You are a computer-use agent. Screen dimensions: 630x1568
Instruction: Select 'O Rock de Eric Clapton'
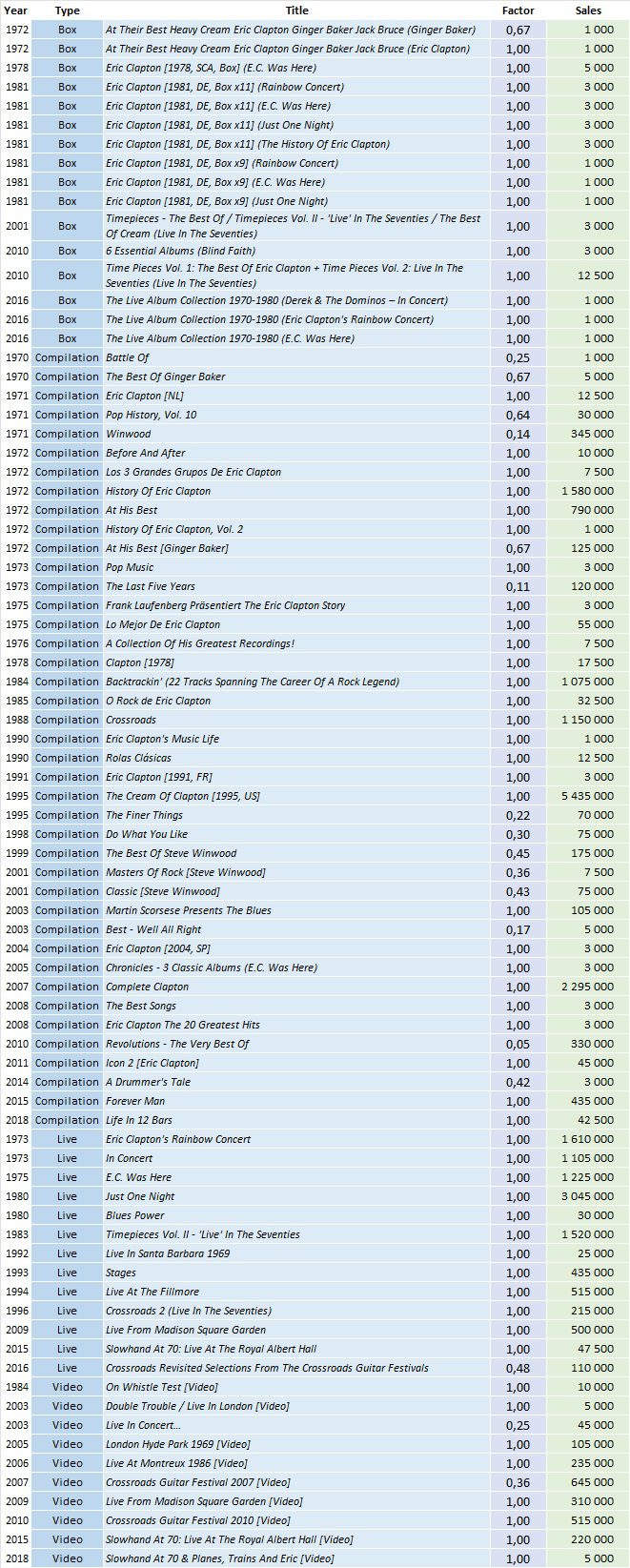pyautogui.click(x=158, y=701)
